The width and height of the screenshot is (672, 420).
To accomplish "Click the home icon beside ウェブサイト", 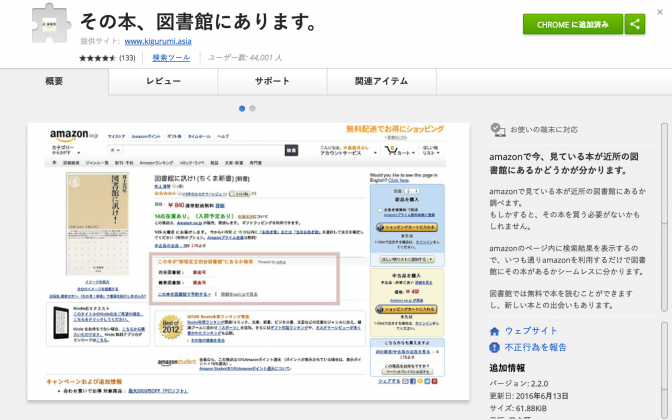I will click(x=495, y=331).
